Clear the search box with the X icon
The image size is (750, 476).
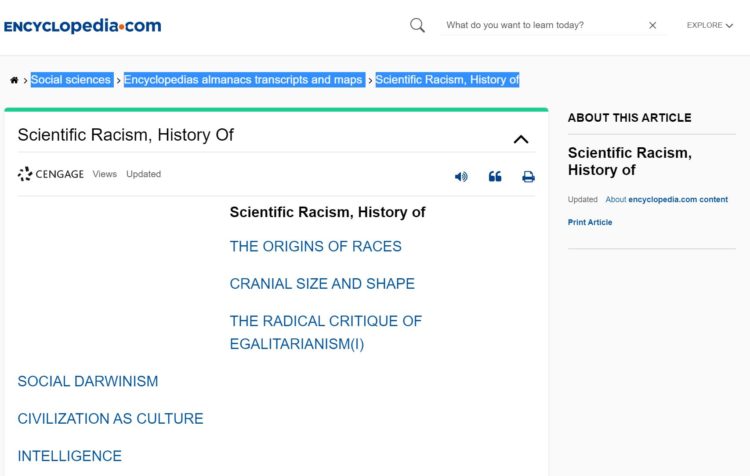[652, 25]
